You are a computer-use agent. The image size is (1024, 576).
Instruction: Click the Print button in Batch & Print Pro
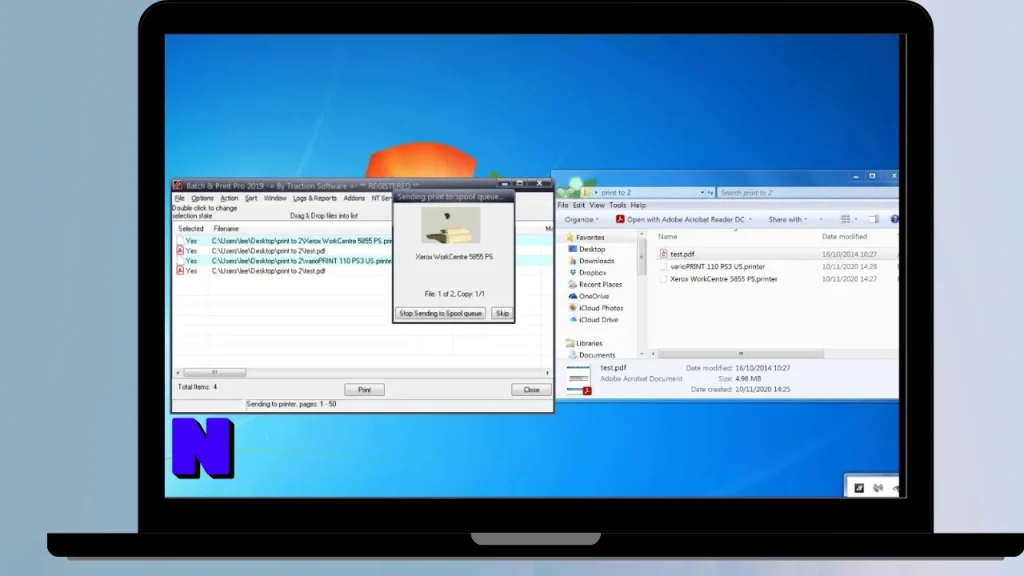tap(364, 390)
